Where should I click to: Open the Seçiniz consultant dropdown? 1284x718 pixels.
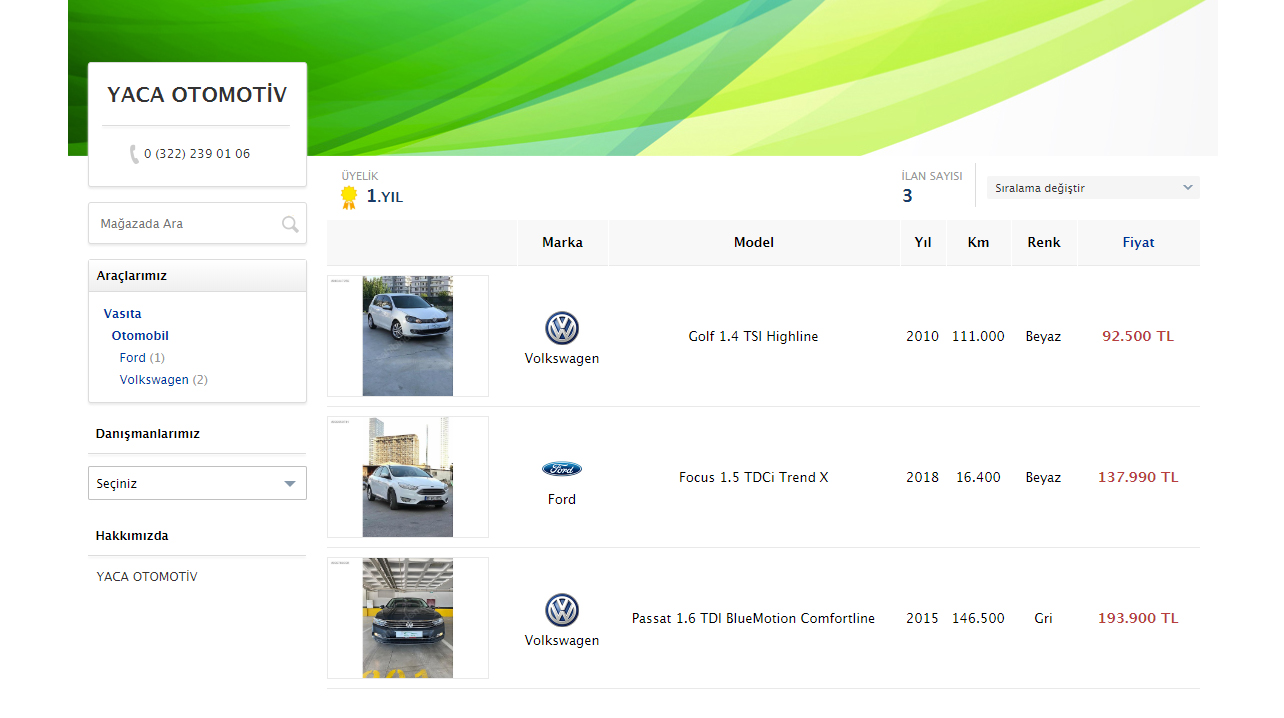[197, 483]
